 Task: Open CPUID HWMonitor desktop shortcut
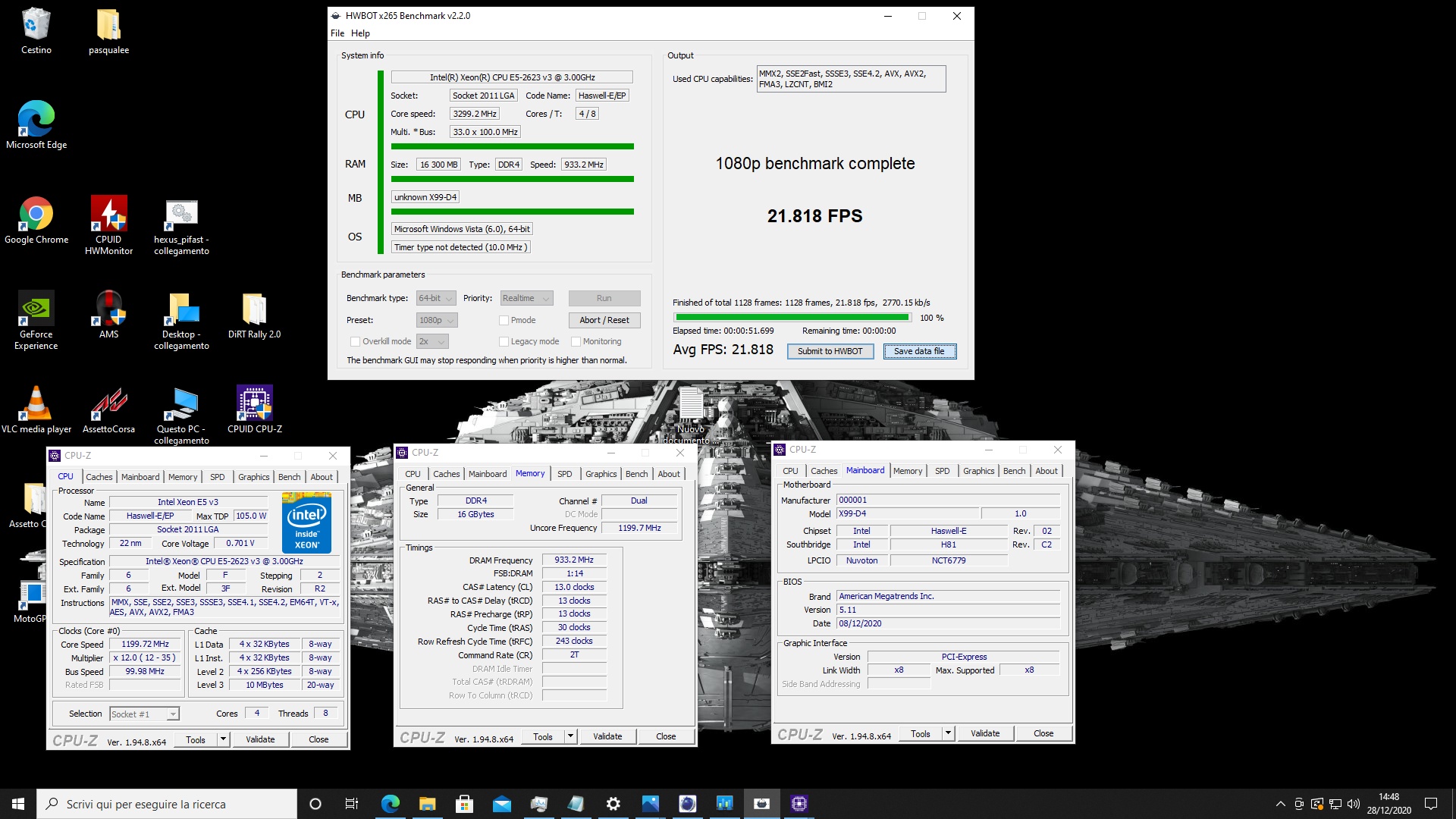tap(108, 225)
